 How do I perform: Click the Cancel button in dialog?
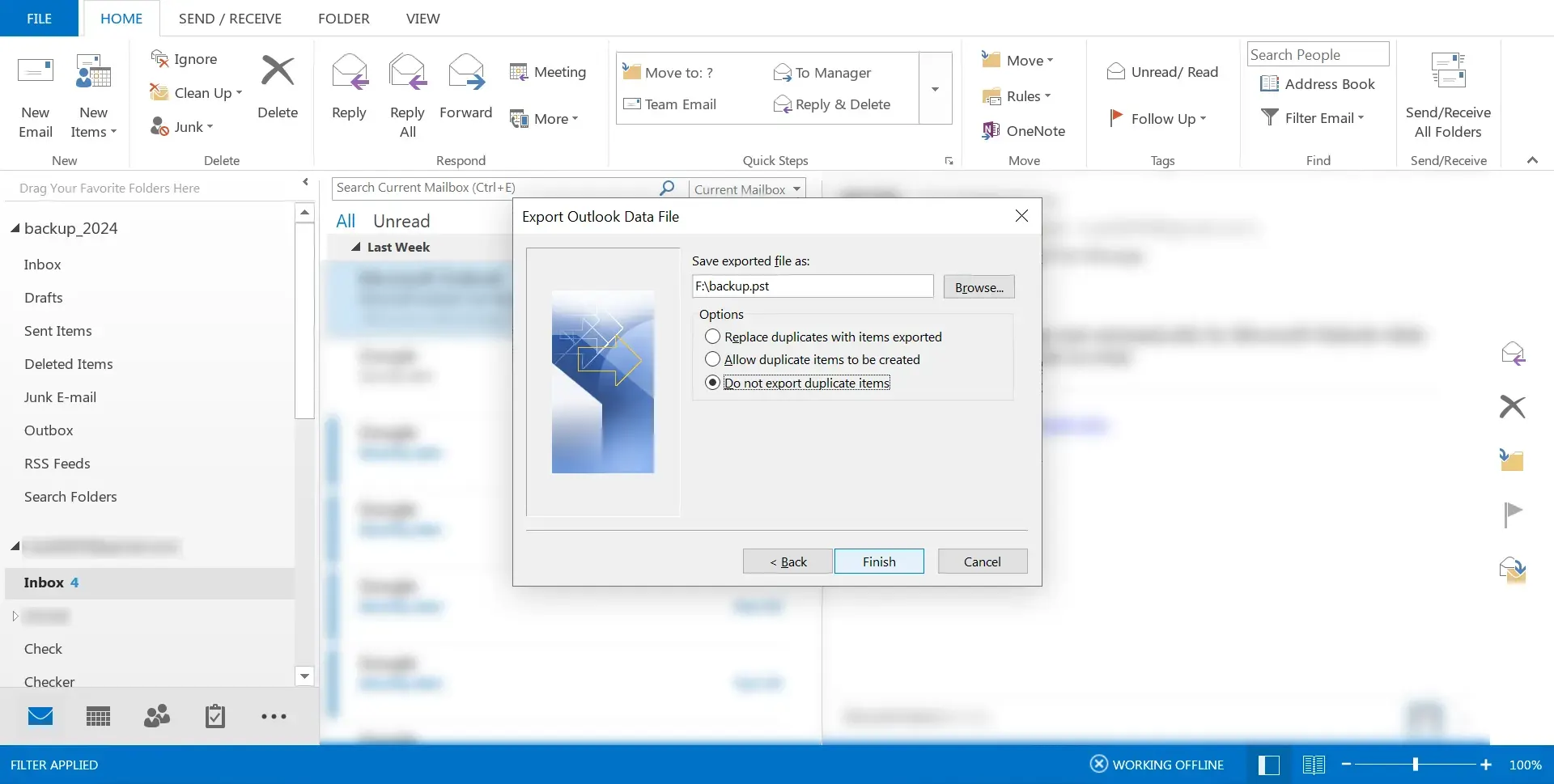(x=983, y=562)
